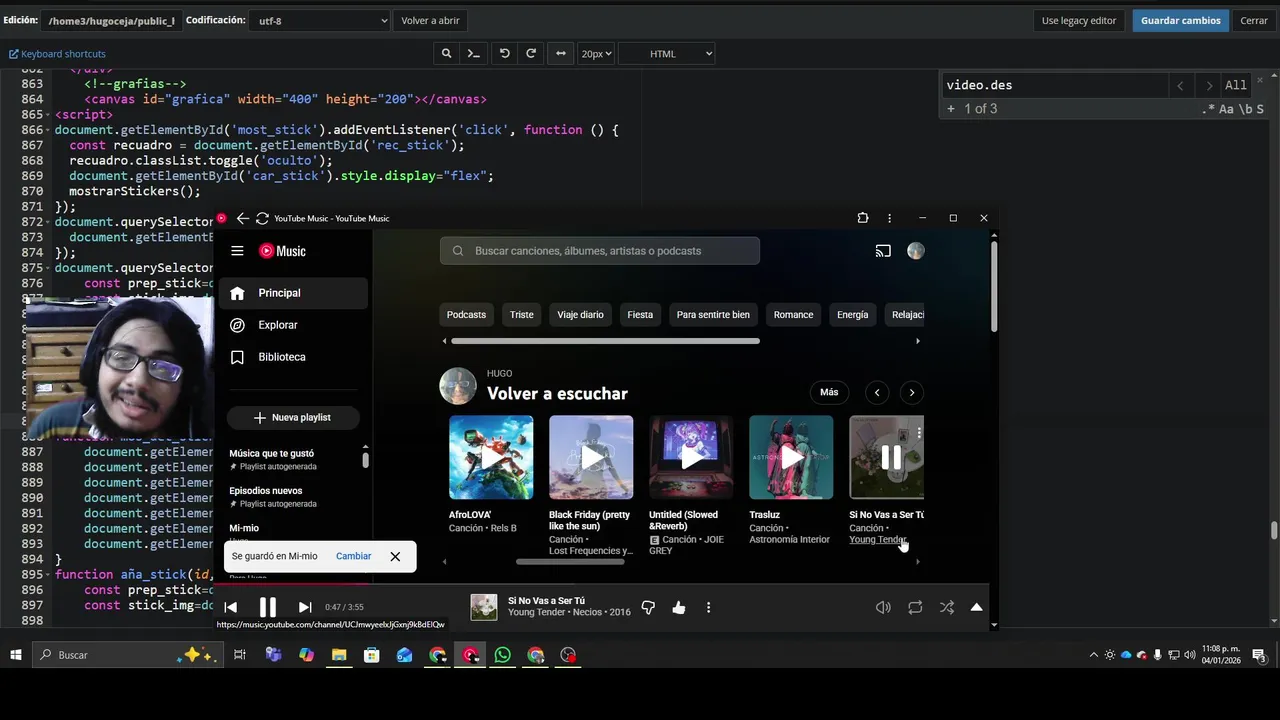Open WhatsApp from the Windows taskbar

point(503,655)
